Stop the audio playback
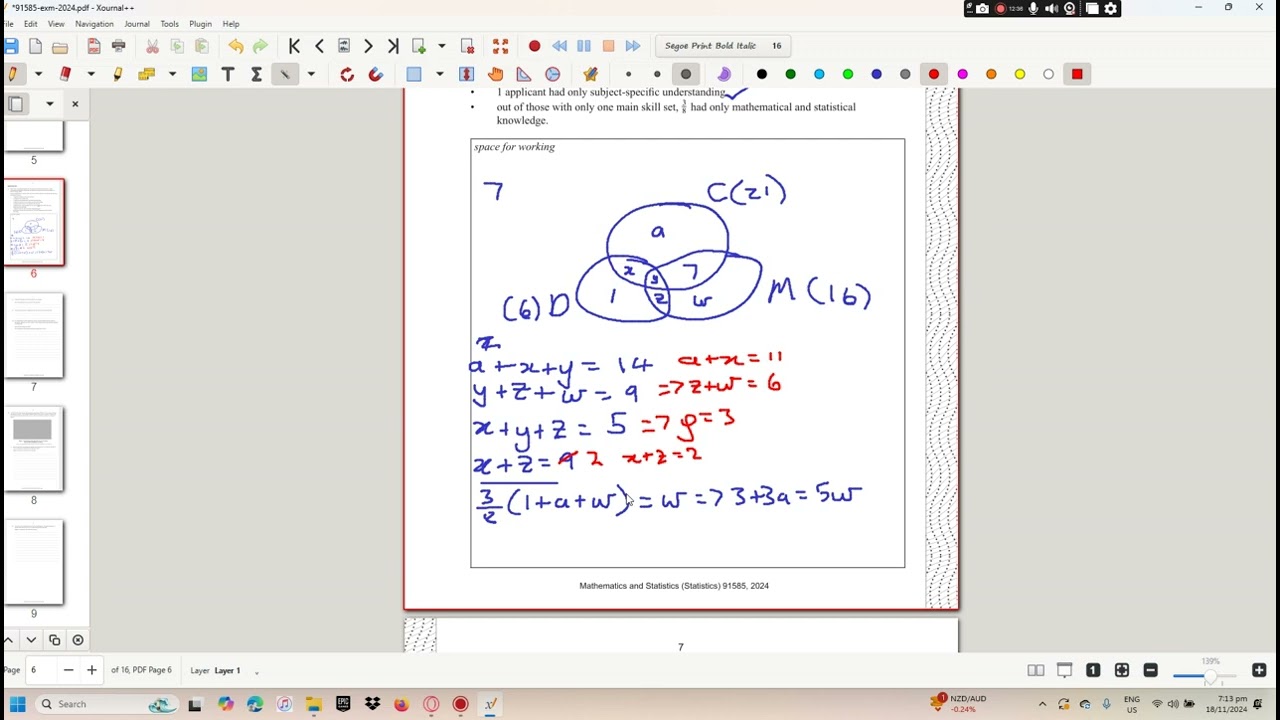 [x=608, y=46]
